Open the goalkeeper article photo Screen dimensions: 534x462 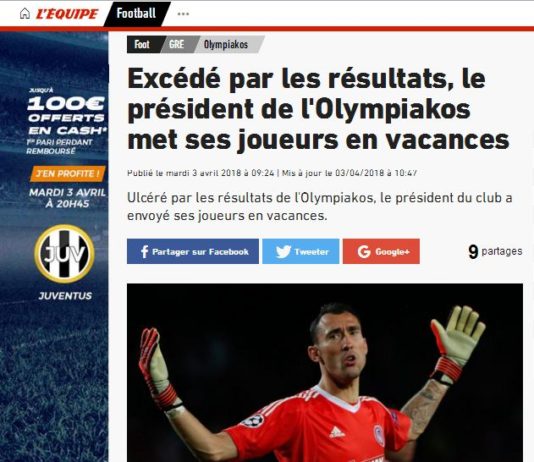point(325,372)
